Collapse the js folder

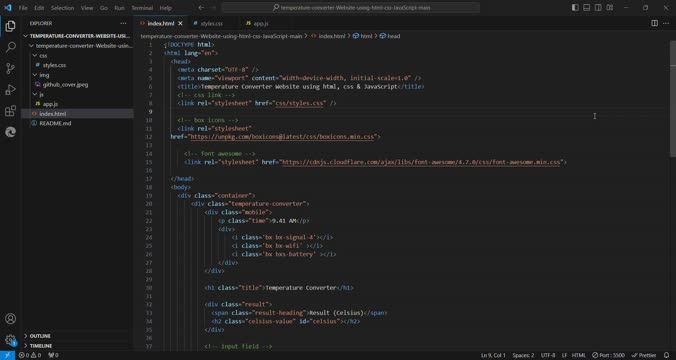pos(78,94)
